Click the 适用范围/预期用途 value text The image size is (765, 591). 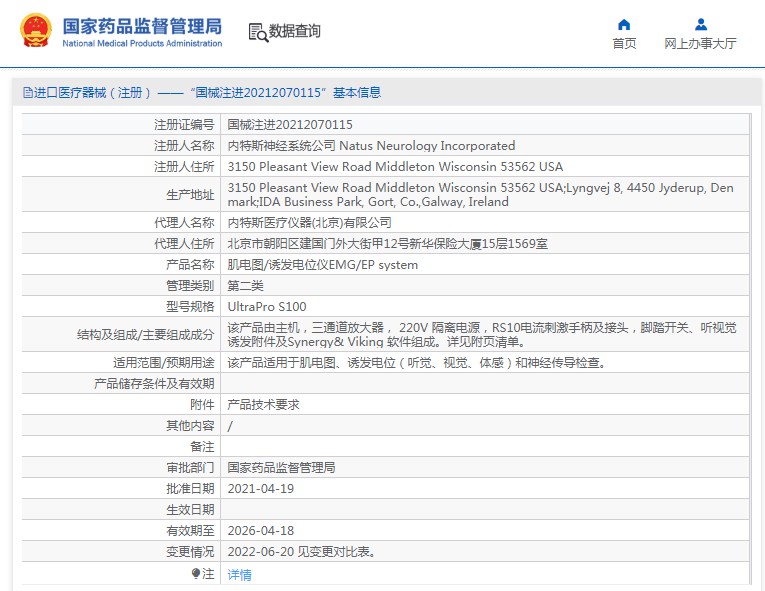(x=417, y=363)
